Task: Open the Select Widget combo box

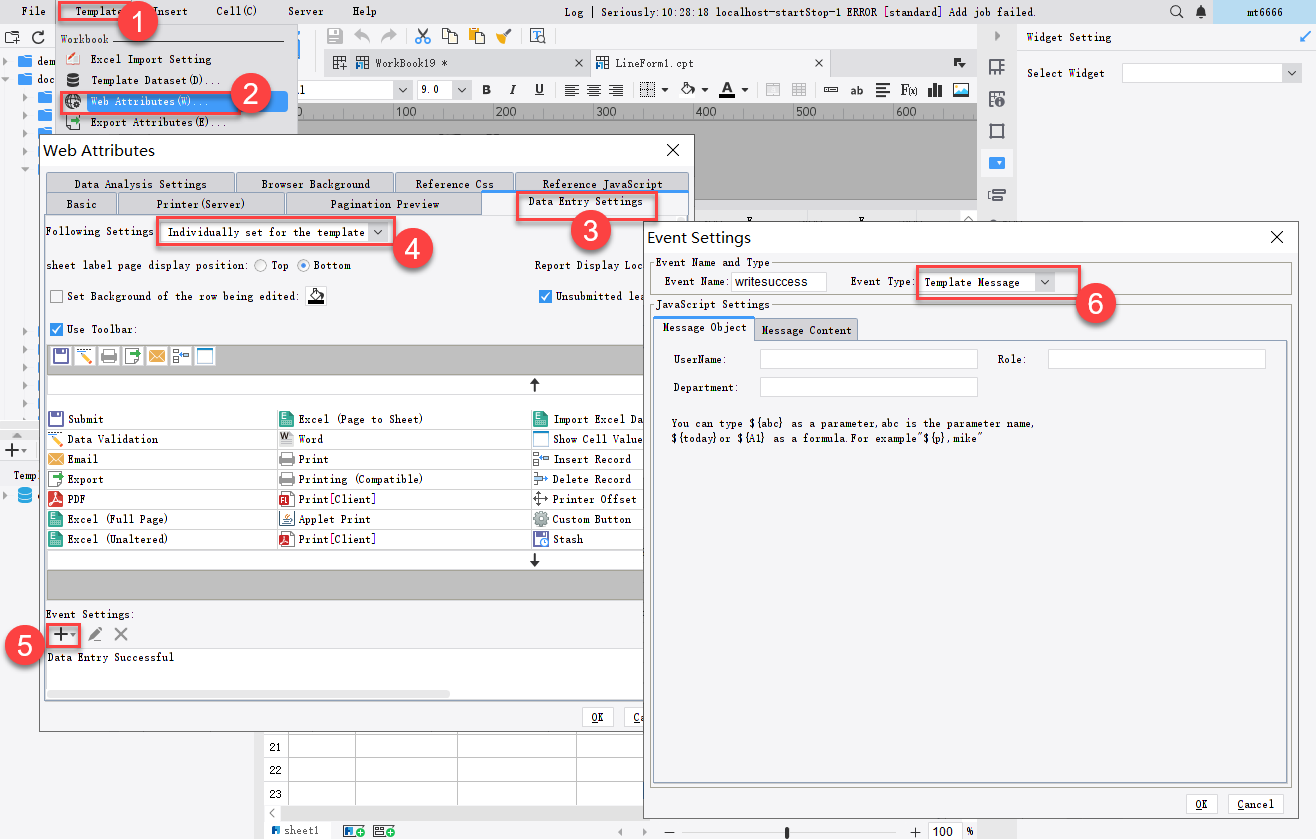Action: tap(1211, 73)
